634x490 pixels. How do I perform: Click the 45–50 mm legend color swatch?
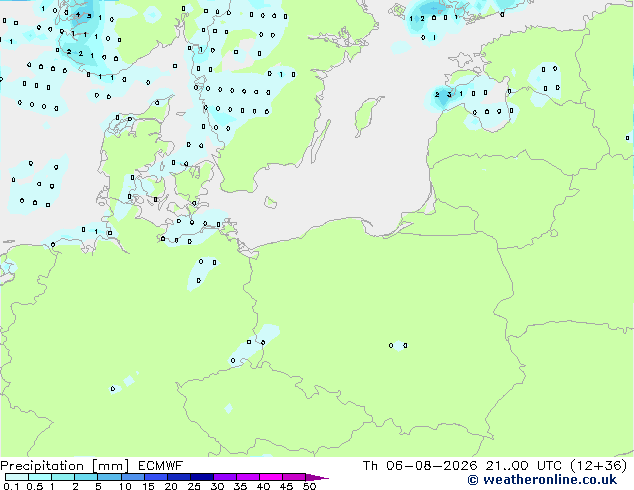coord(294,477)
